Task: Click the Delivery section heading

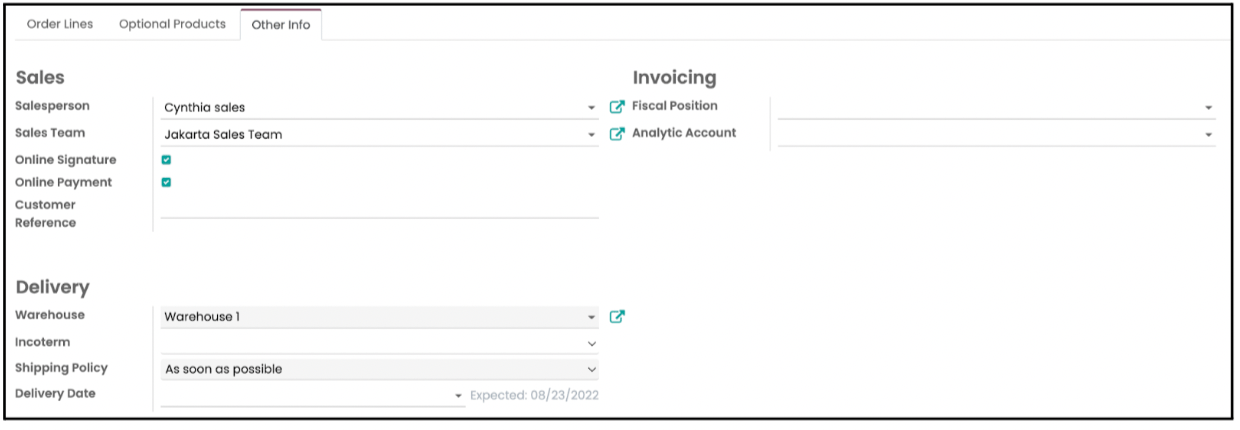Action: (53, 287)
